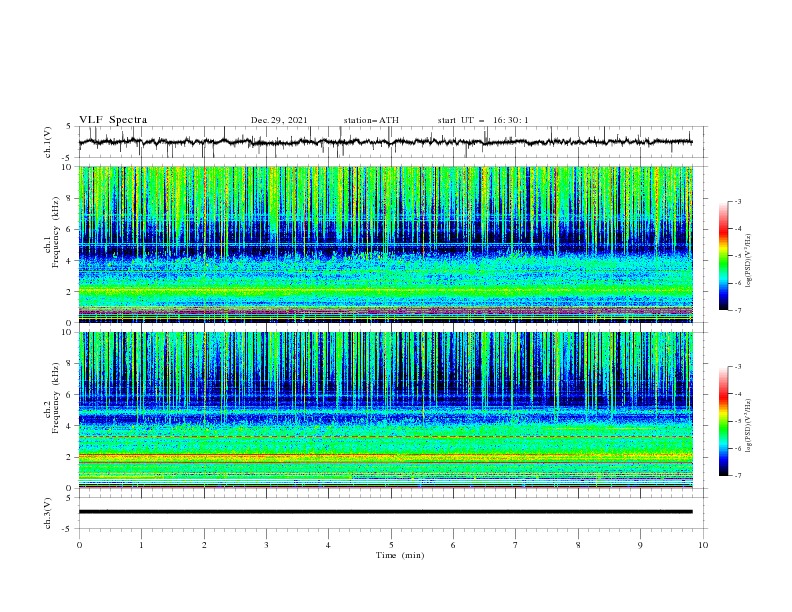Click the "-7" label on the ch.1 colorbar
The width and height of the screenshot is (792, 612).
[x=738, y=310]
